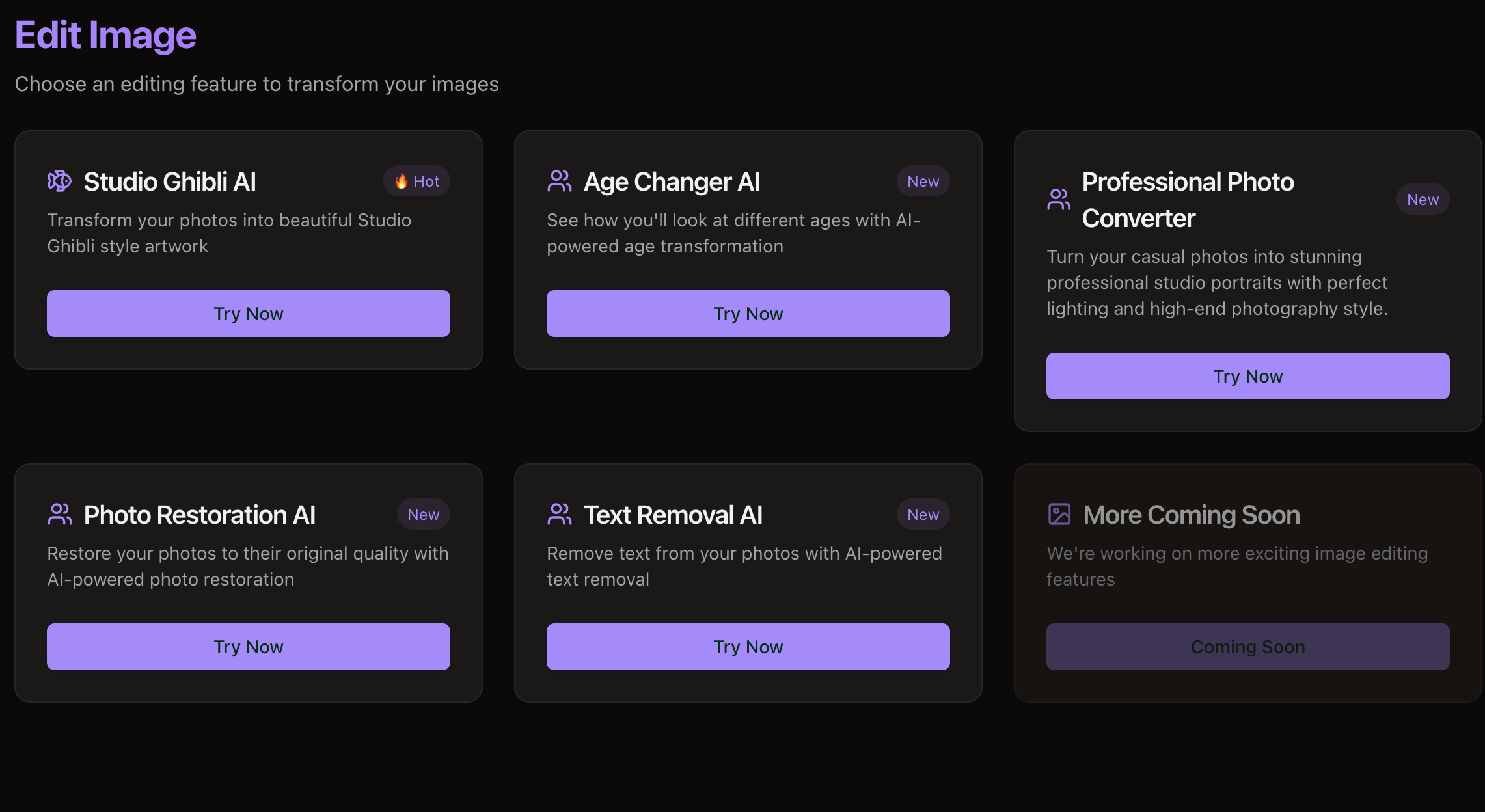Try Now for Photo Restoration AI
Image resolution: width=1485 pixels, height=812 pixels.
pos(249,647)
